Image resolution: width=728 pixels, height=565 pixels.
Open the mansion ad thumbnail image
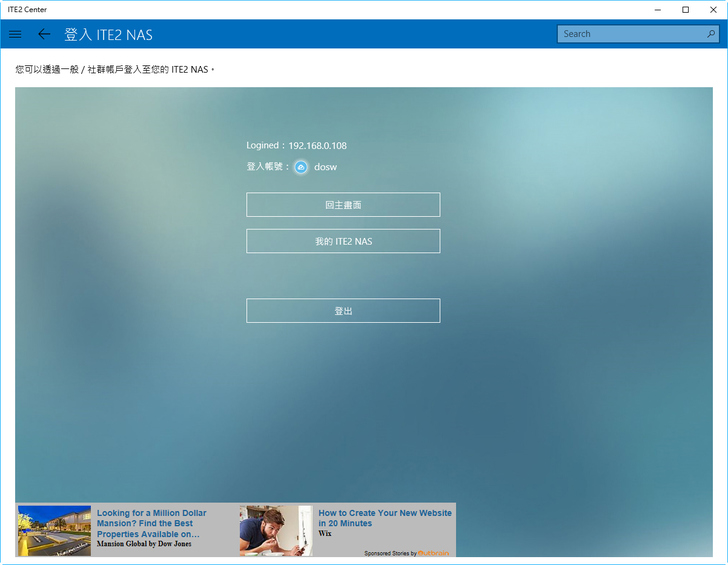coord(54,530)
